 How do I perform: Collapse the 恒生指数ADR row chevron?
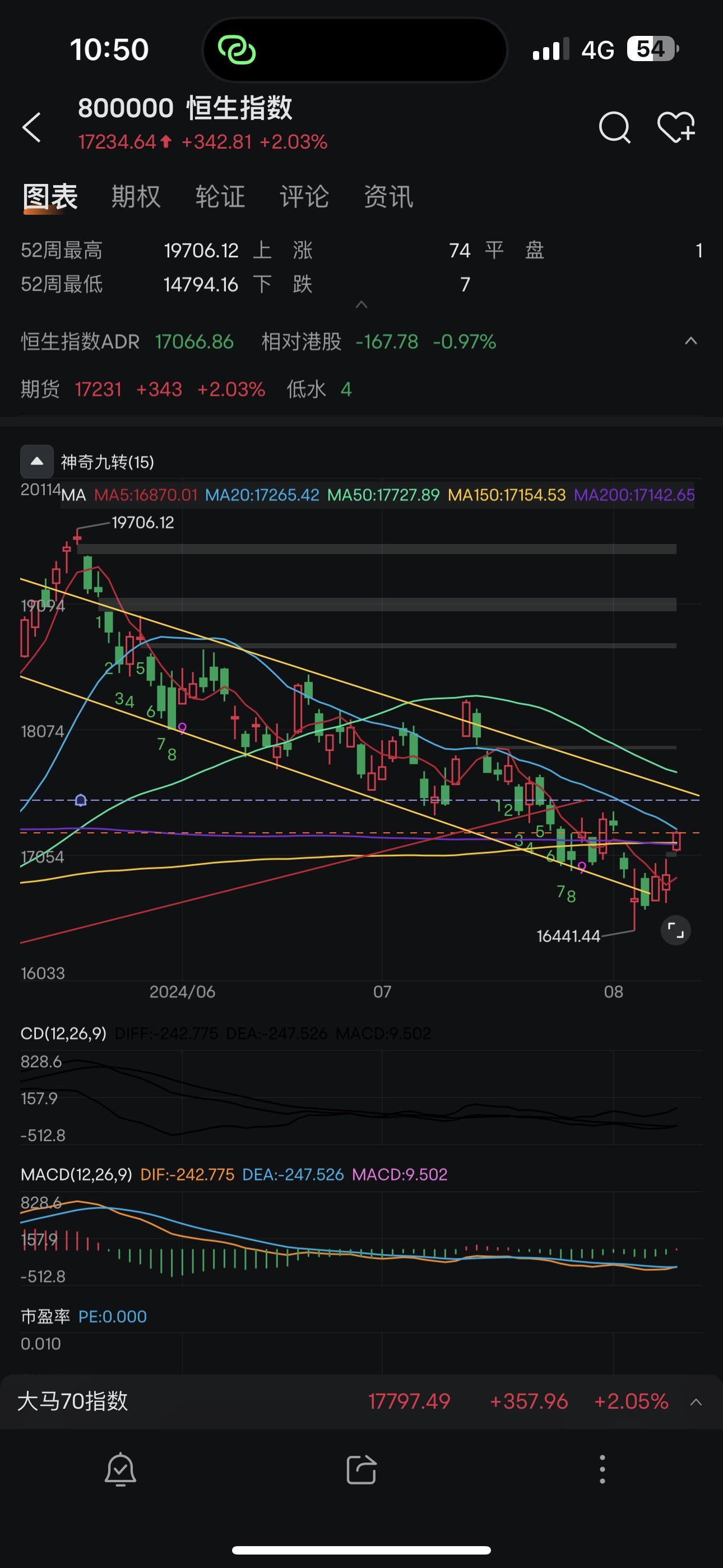pos(690,341)
